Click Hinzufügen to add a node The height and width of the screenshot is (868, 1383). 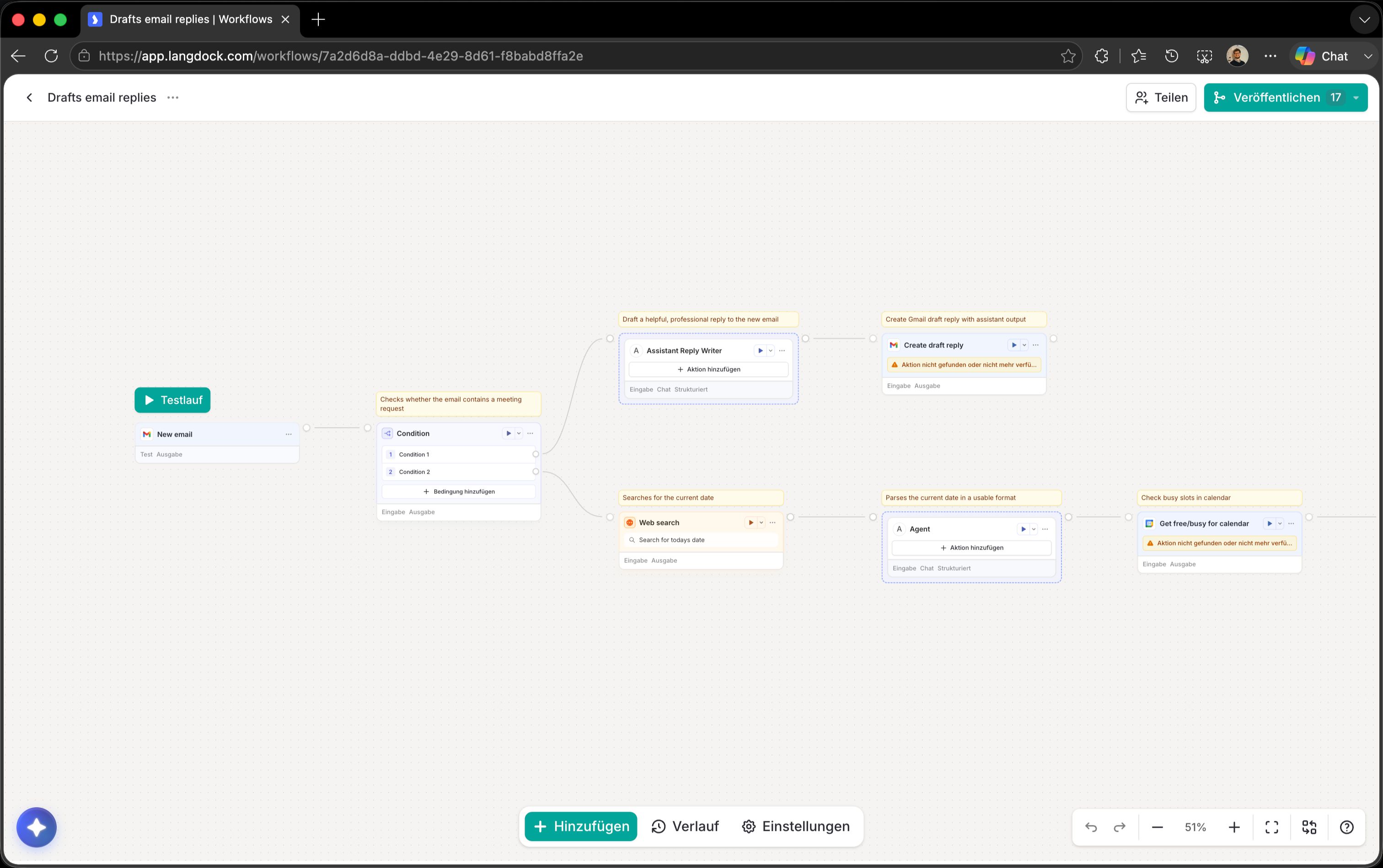pyautogui.click(x=581, y=826)
